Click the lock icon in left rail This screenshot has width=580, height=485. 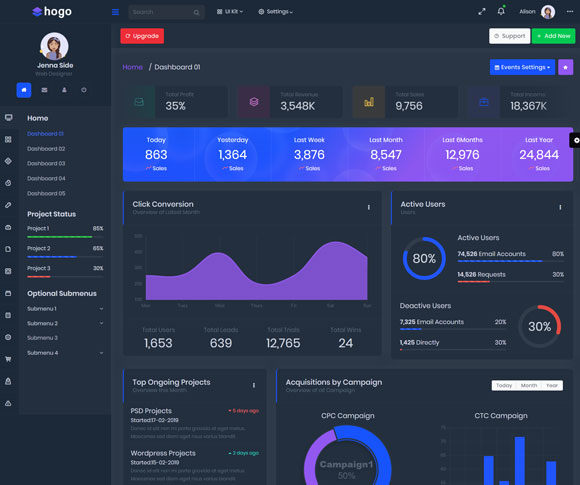tap(8, 381)
